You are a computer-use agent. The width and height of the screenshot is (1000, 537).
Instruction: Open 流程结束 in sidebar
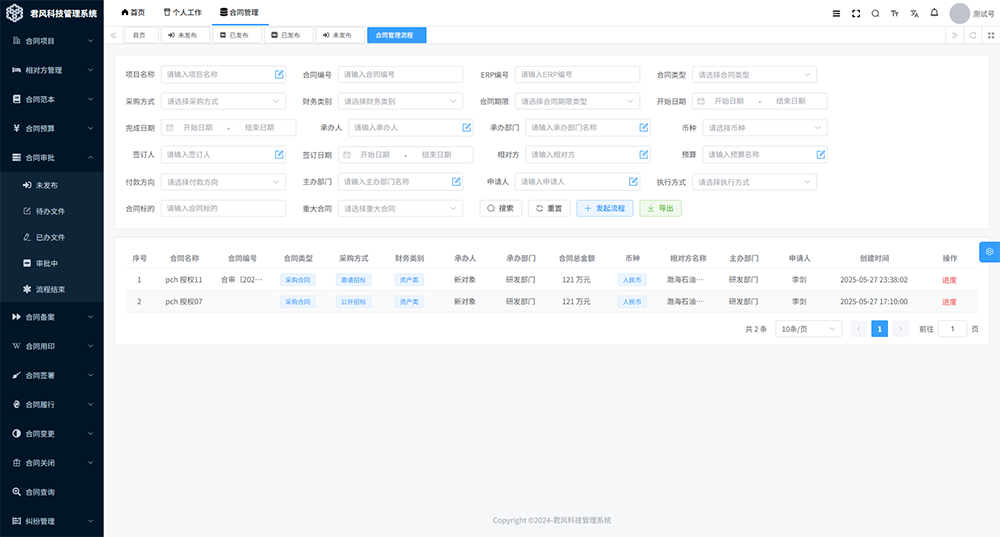click(x=52, y=290)
